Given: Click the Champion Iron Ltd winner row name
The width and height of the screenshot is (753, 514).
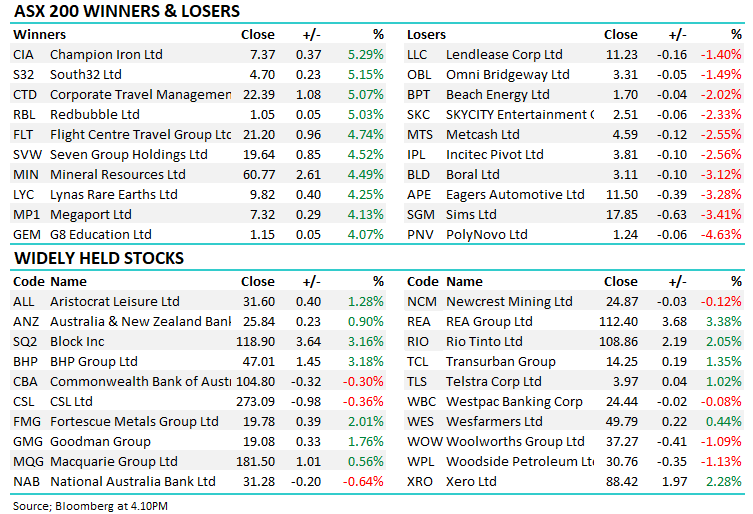Looking at the screenshot, I should point(105,54).
